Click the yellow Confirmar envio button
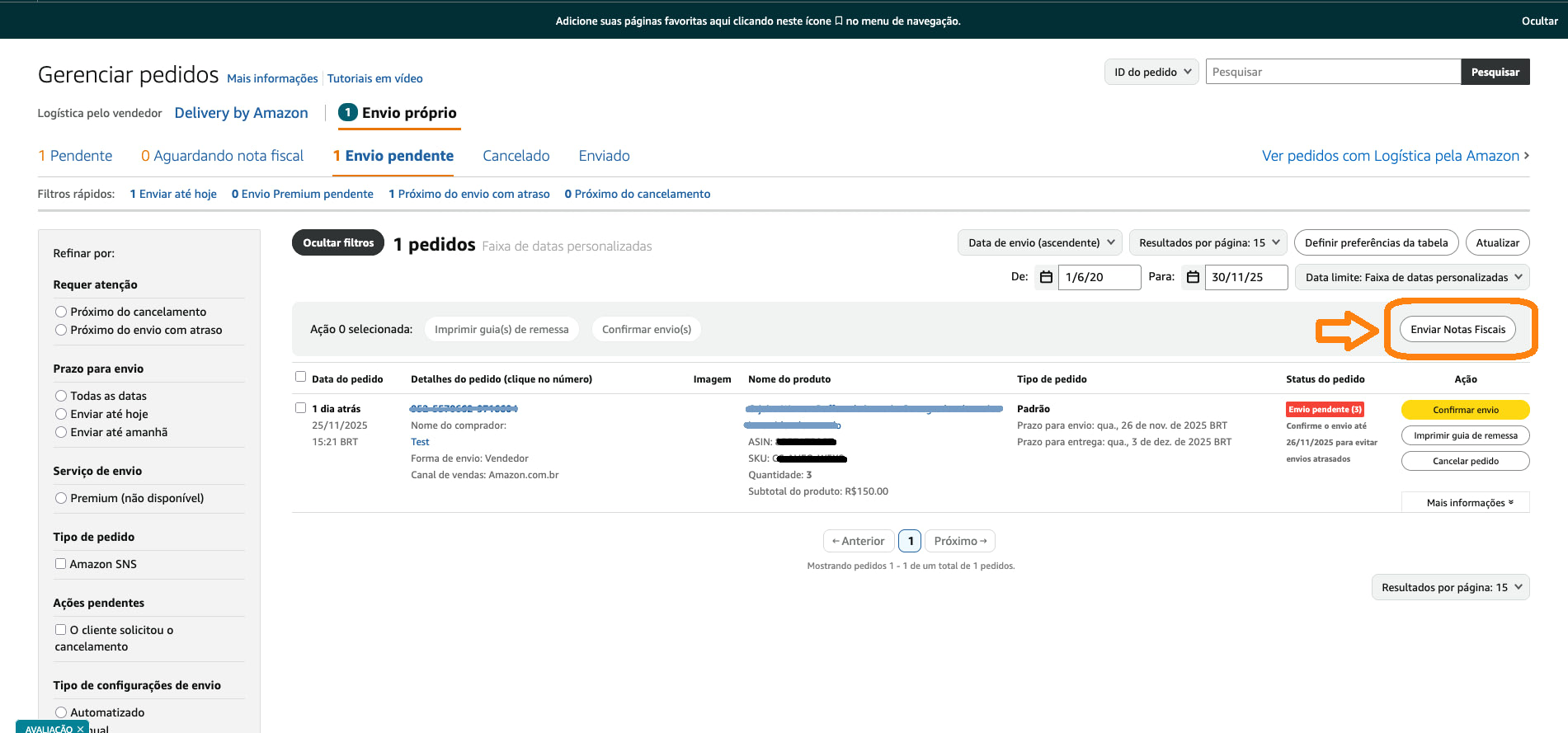Viewport: 1568px width, 733px height. [1466, 410]
